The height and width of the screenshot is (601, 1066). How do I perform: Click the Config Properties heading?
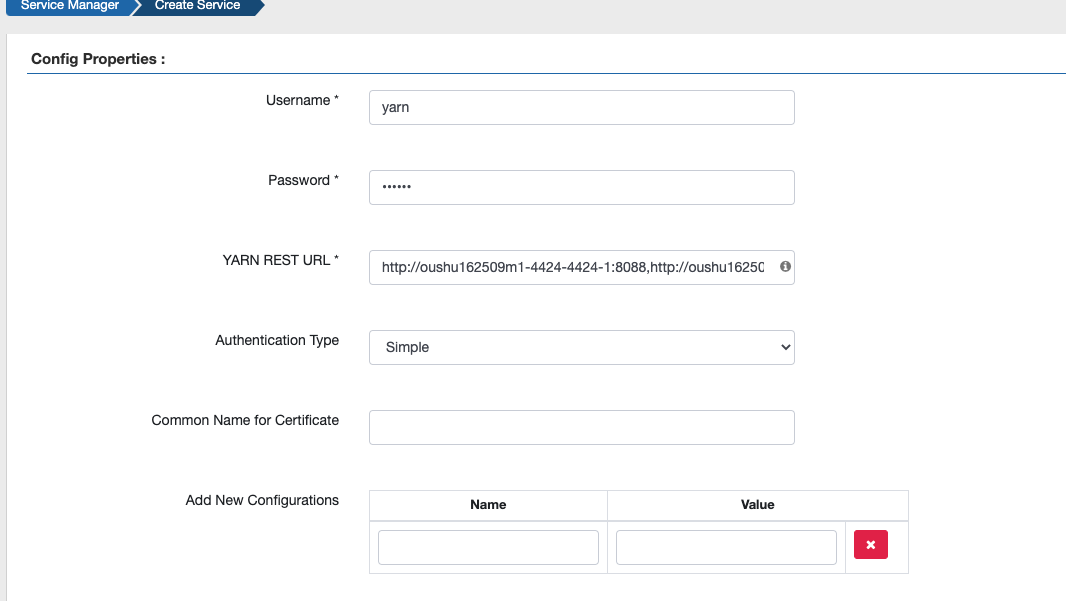click(x=98, y=59)
